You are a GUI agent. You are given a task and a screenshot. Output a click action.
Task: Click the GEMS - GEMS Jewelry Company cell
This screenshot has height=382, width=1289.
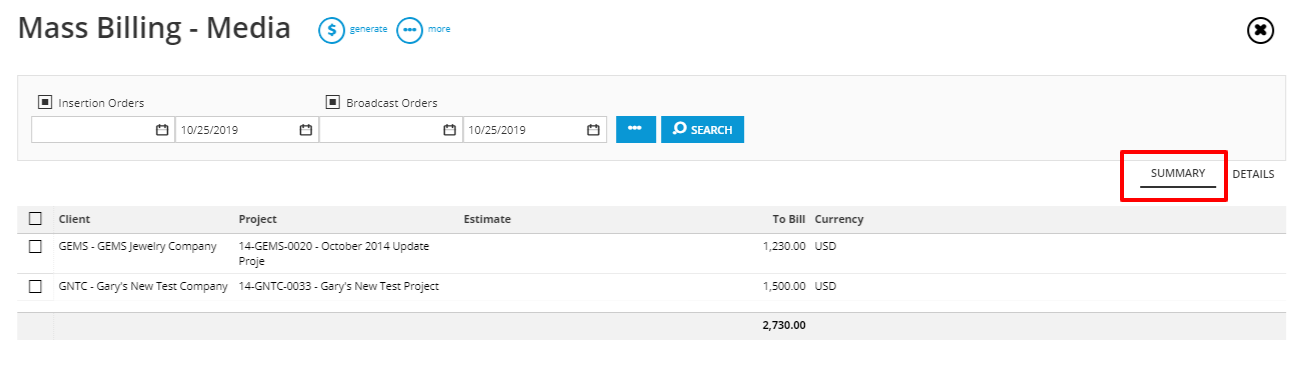(x=137, y=246)
